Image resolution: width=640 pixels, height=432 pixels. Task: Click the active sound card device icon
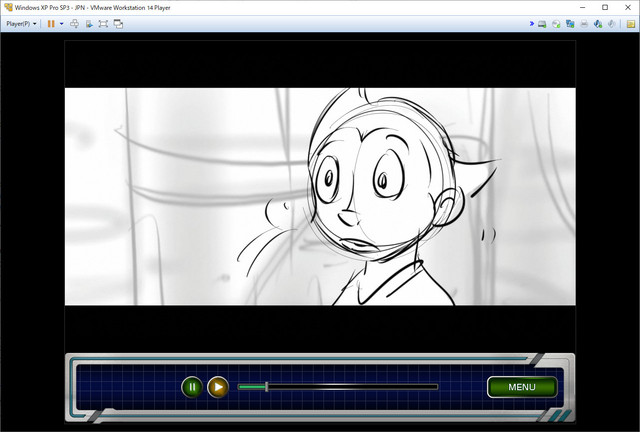tap(598, 24)
